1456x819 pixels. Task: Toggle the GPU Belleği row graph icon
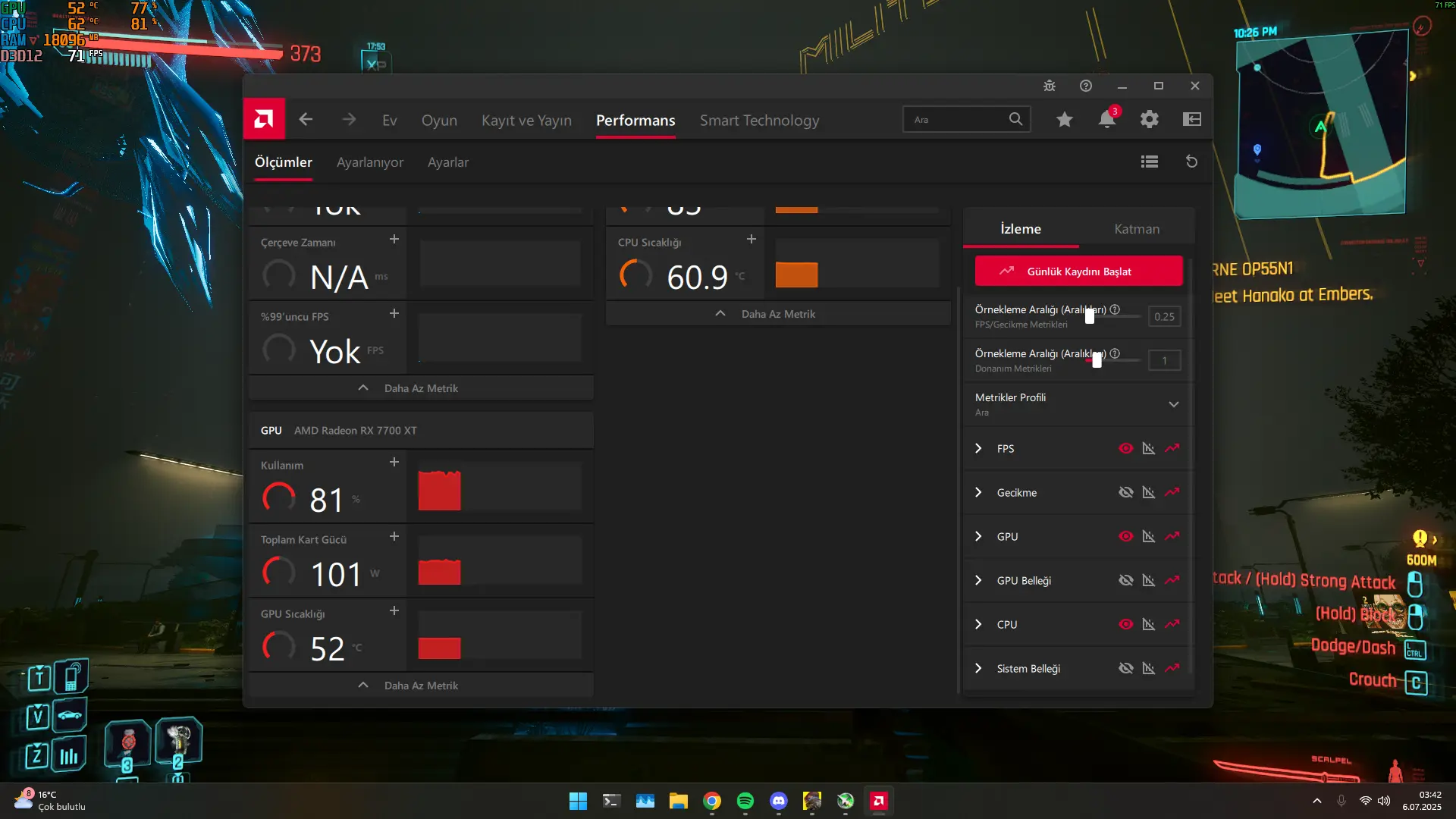coord(1149,581)
